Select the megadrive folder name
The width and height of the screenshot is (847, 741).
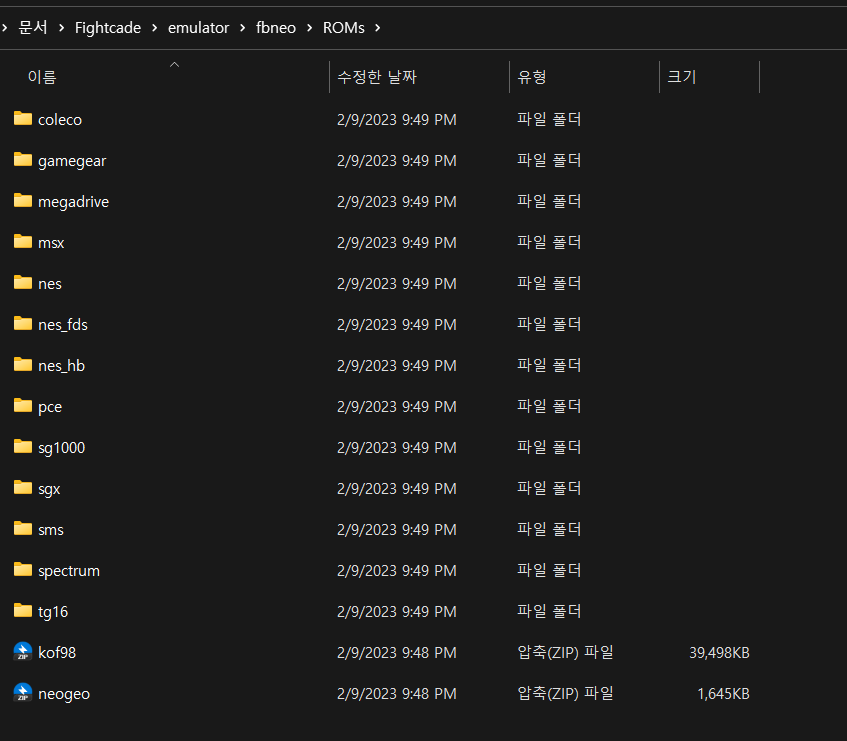point(73,201)
